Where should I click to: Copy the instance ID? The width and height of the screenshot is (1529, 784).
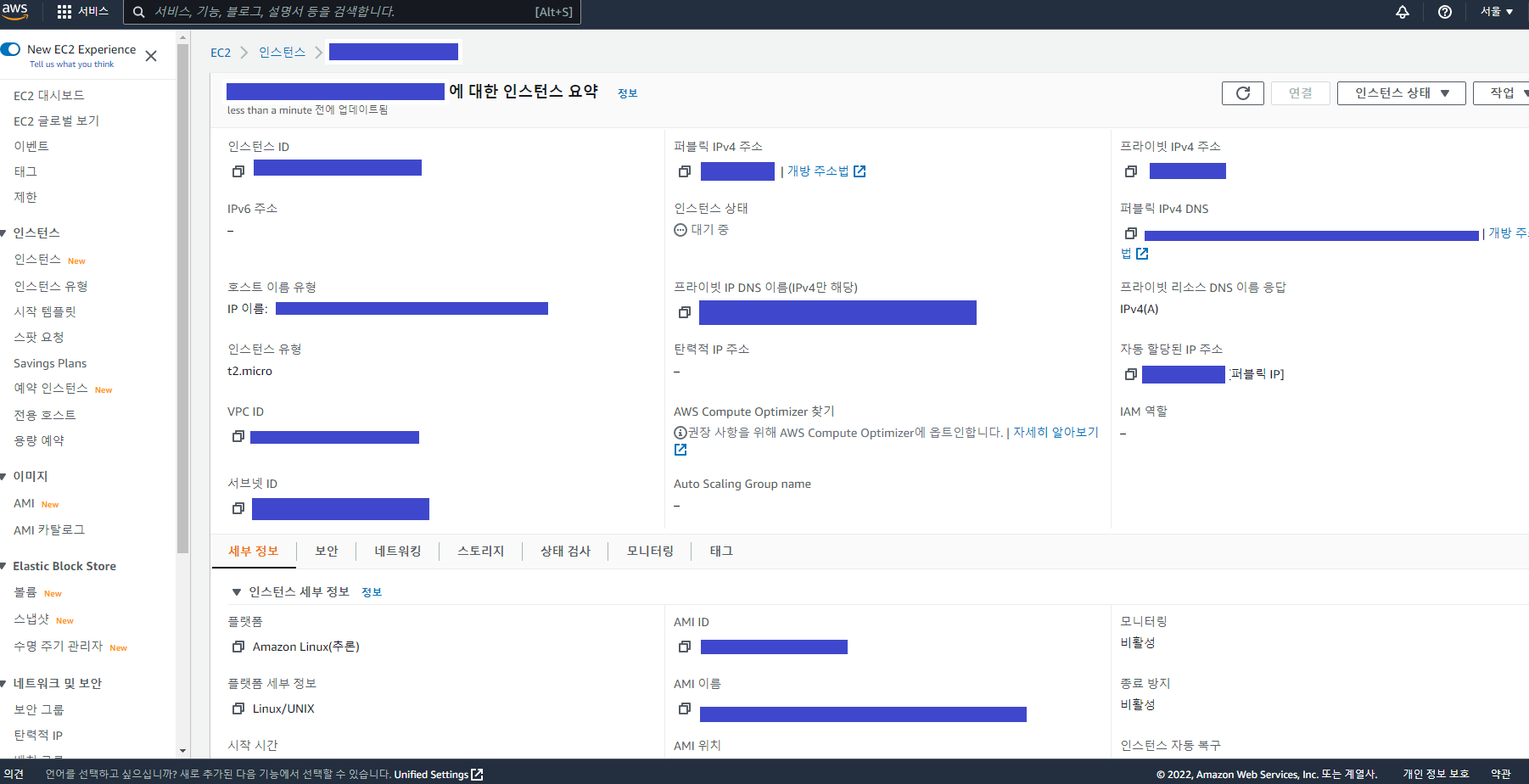(x=238, y=171)
